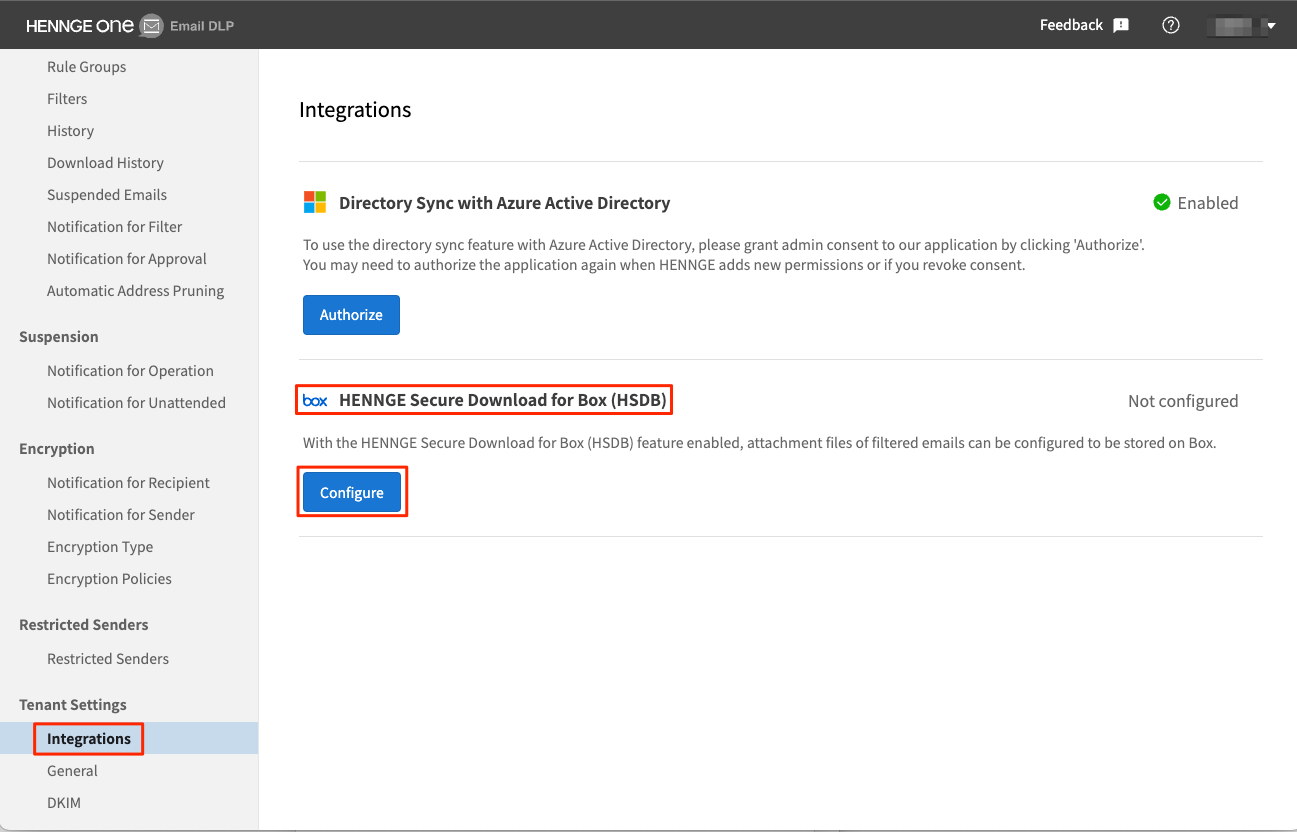Click the green Enabled checkmark icon
Viewport: 1297px width, 832px height.
click(x=1162, y=203)
